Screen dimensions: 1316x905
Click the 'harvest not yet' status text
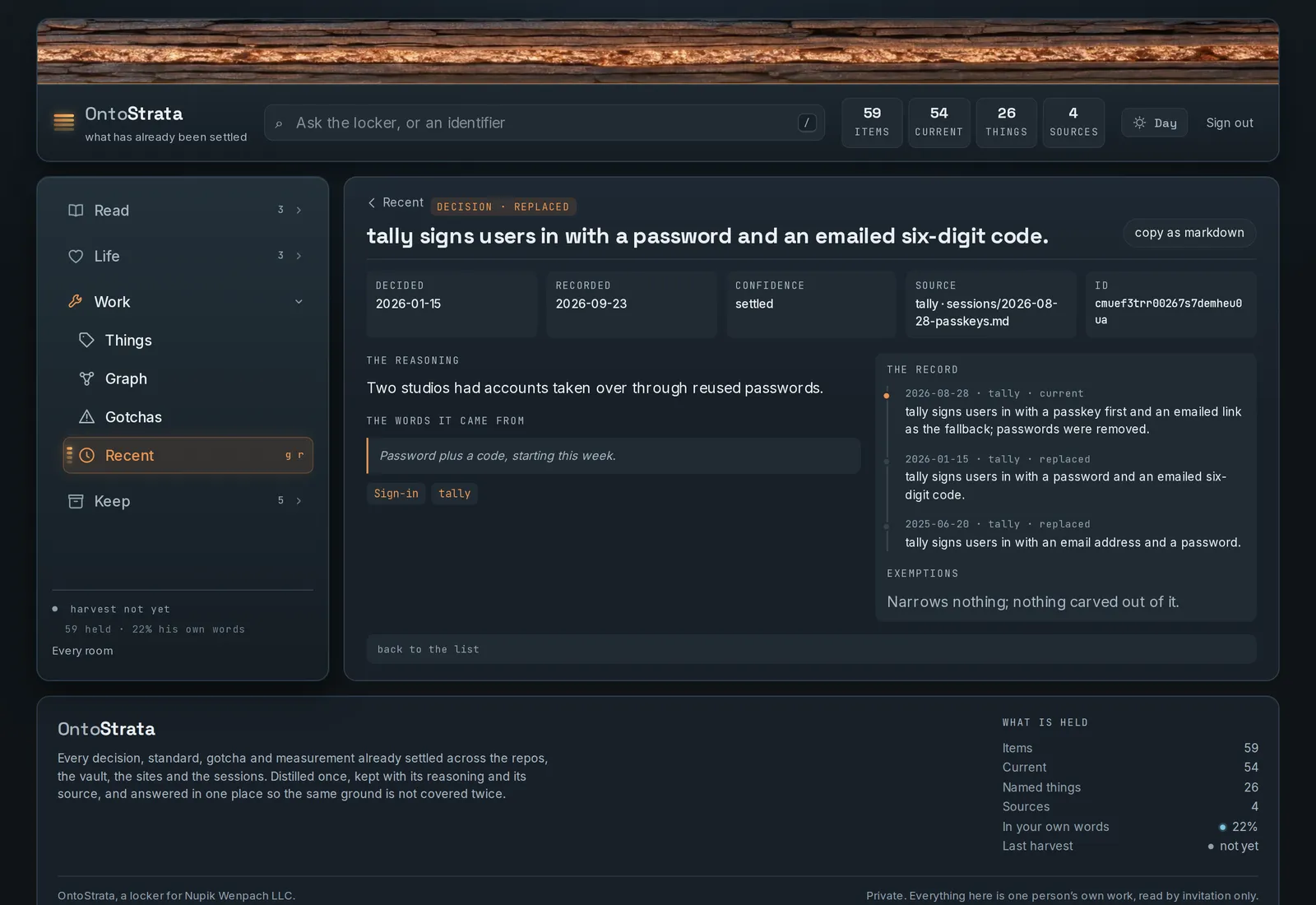coord(120,610)
